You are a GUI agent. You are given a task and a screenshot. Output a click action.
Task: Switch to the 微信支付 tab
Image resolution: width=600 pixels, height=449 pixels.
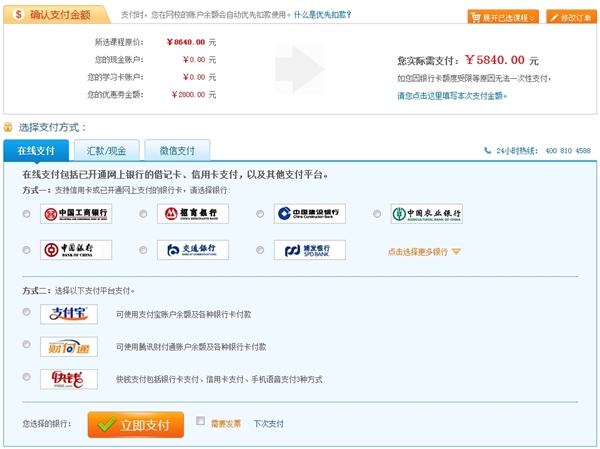coord(178,151)
